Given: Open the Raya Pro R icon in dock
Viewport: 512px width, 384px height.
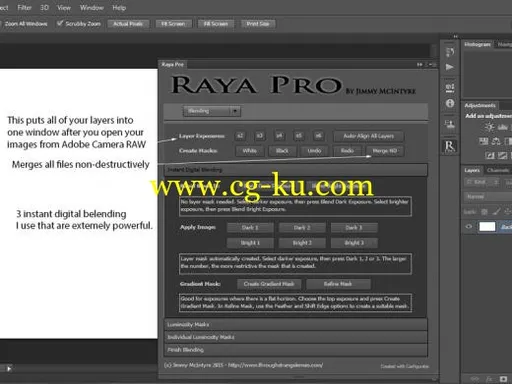Looking at the screenshot, I should 449,146.
